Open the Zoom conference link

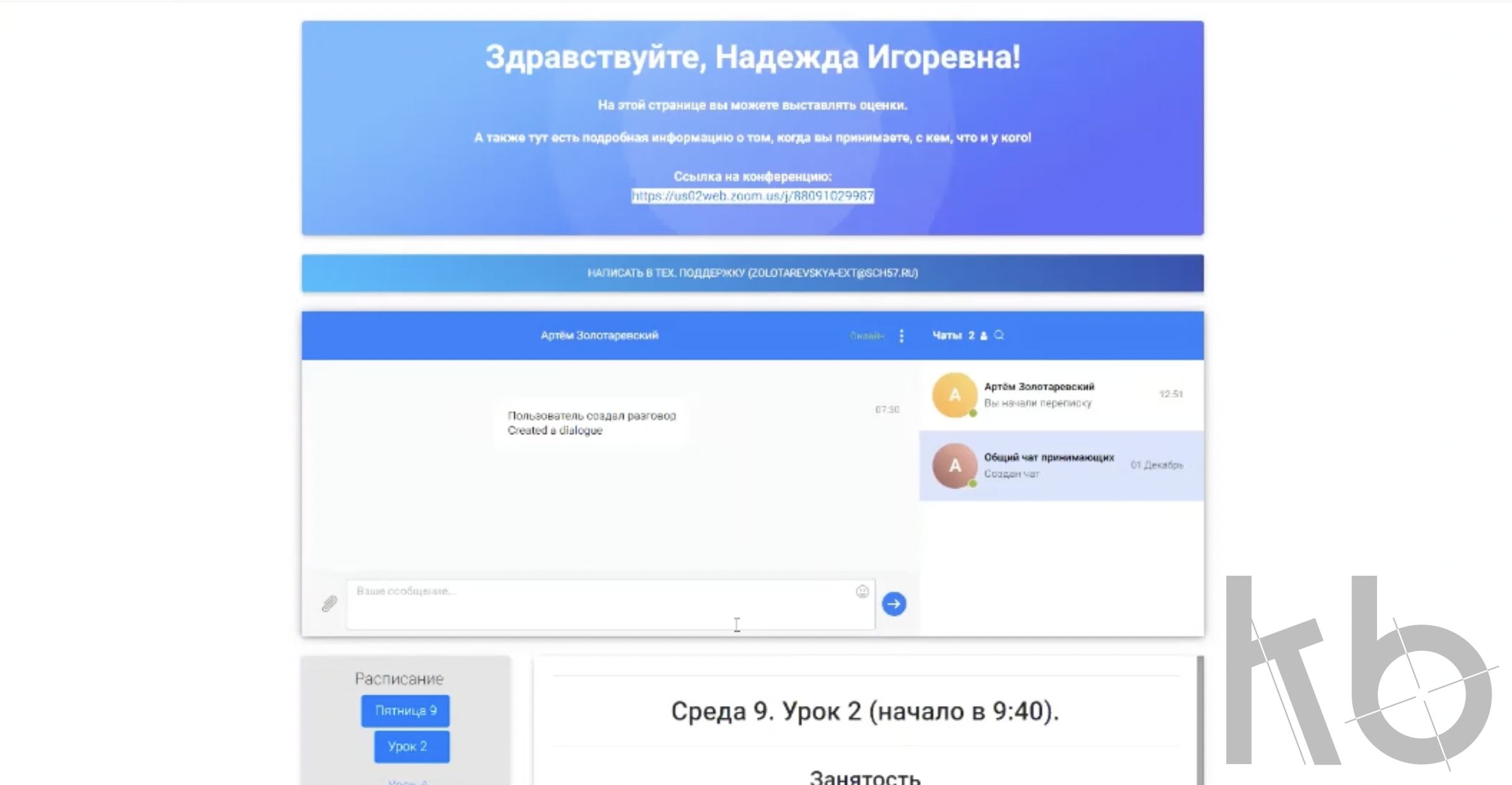[752, 196]
